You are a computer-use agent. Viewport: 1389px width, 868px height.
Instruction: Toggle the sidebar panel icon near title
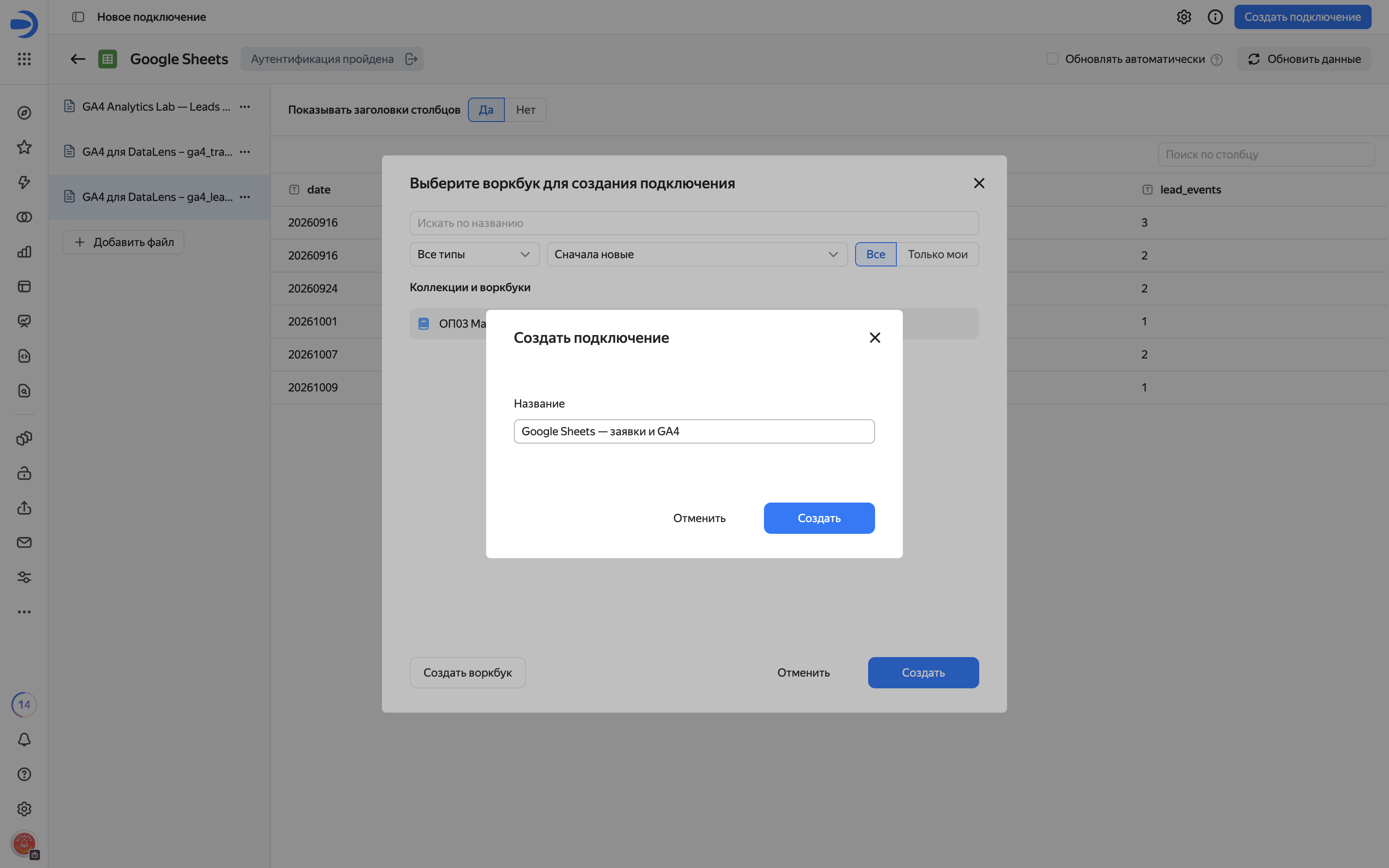78,17
